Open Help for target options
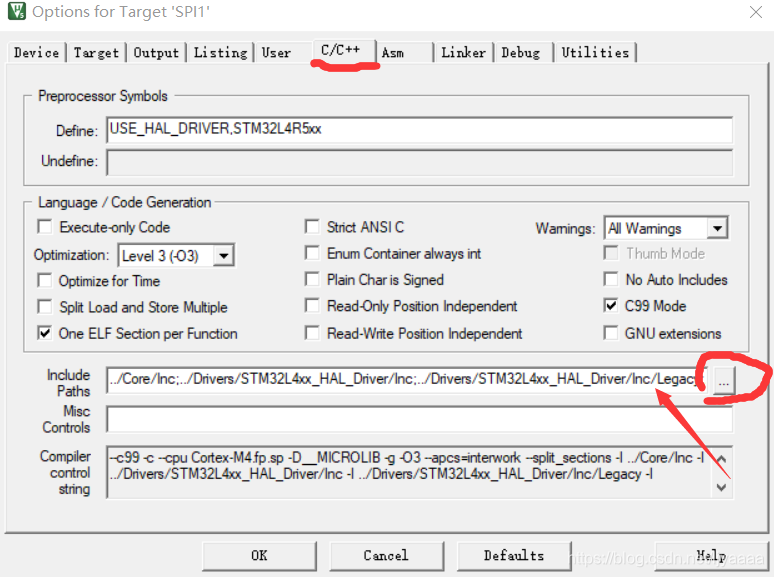This screenshot has height=577, width=774. pyautogui.click(x=711, y=556)
